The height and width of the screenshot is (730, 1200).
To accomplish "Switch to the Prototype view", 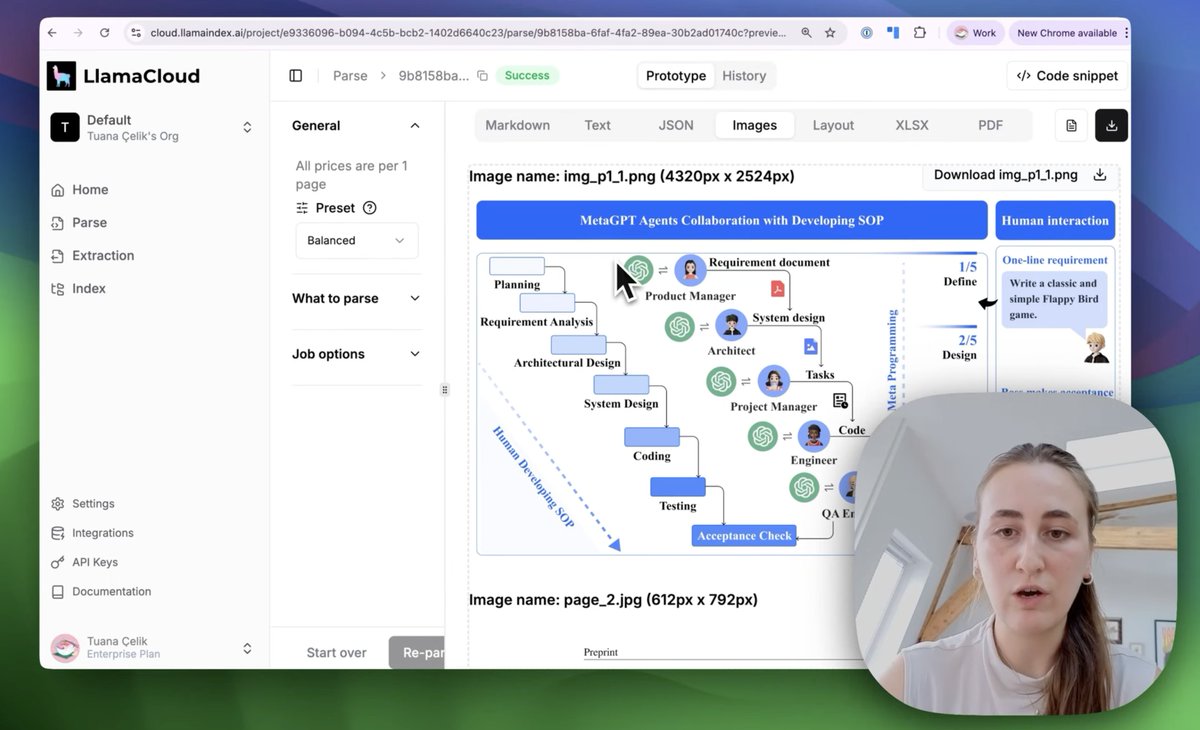I will [676, 76].
